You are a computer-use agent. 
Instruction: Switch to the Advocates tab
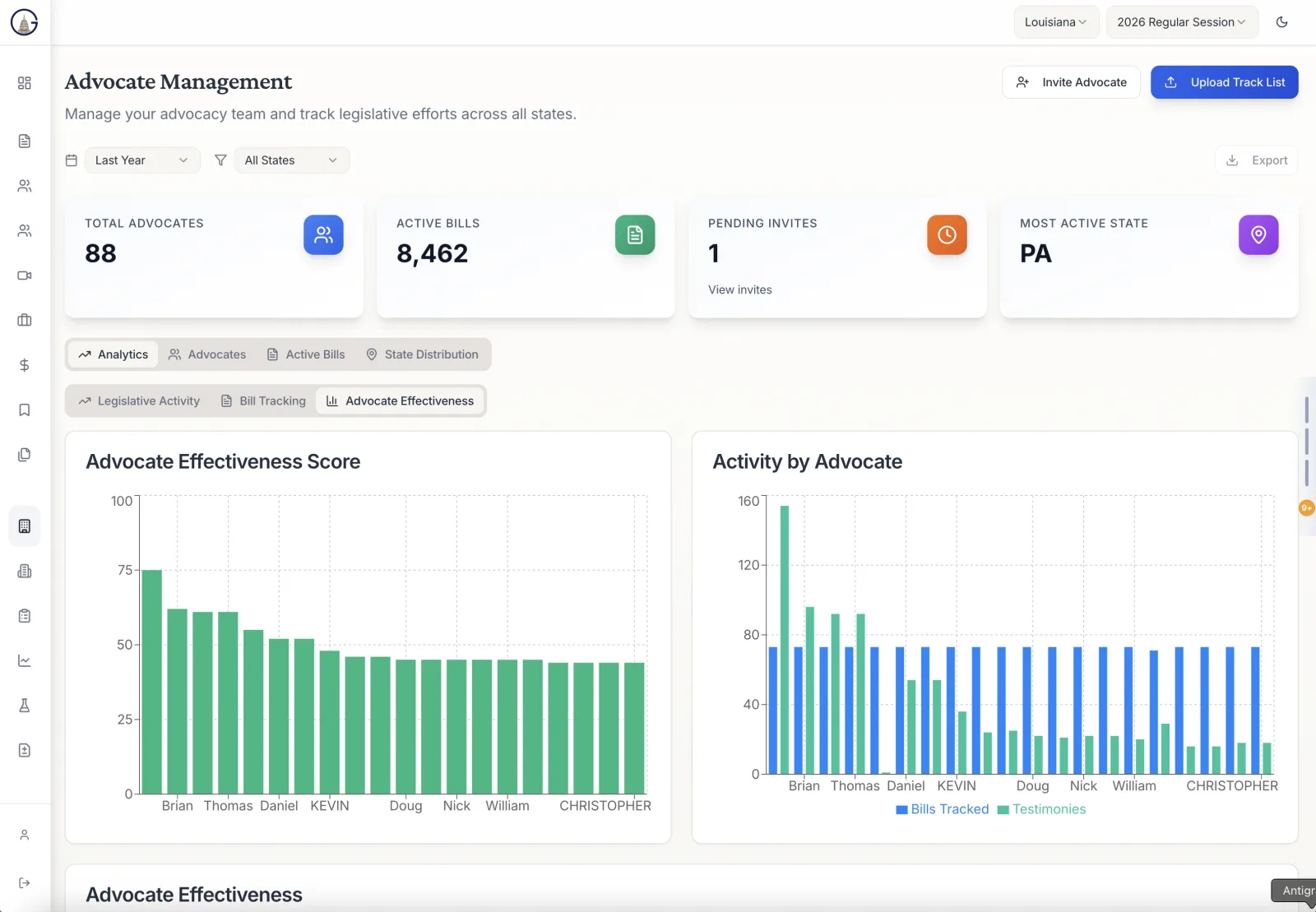point(207,354)
